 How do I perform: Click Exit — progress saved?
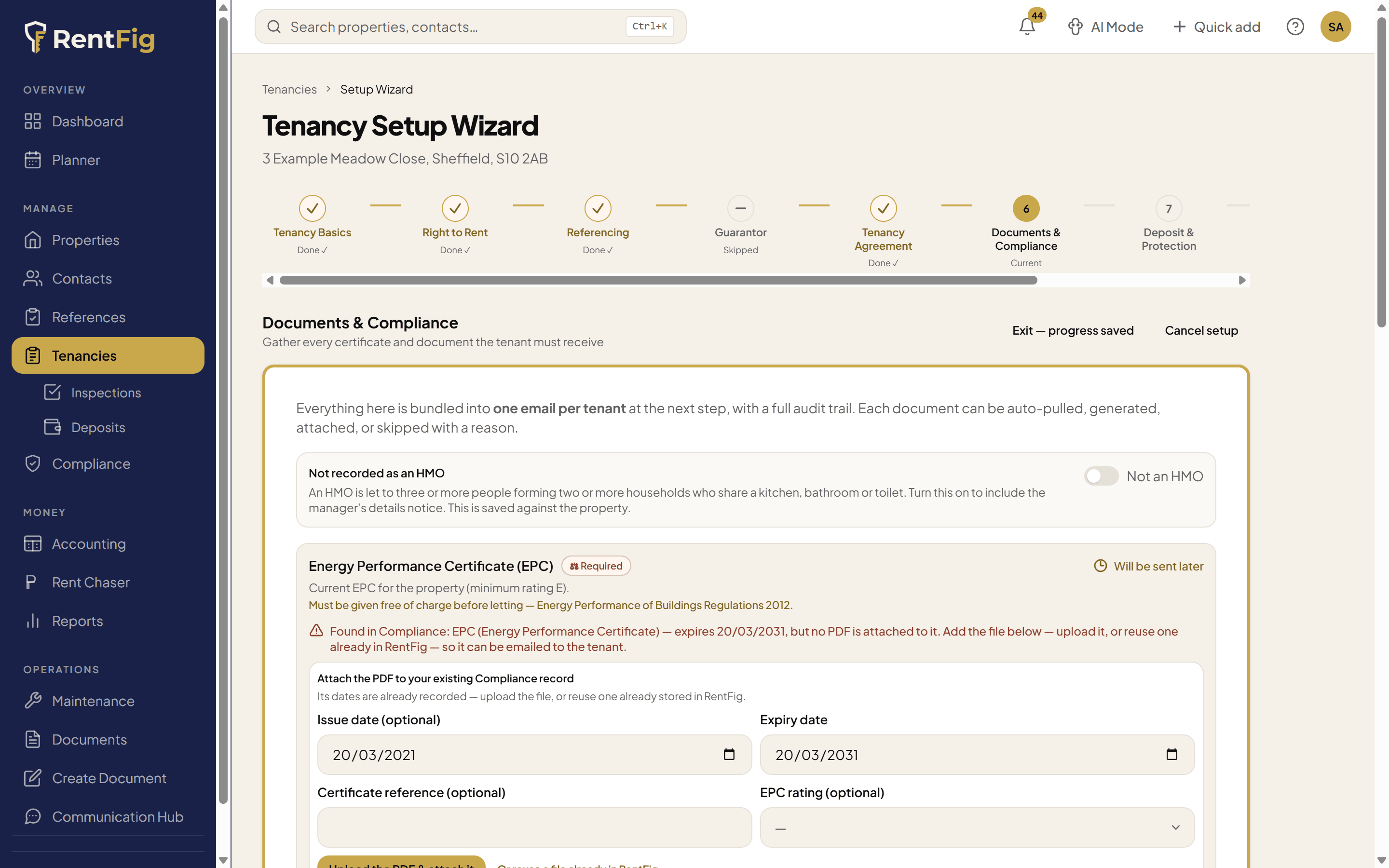tap(1073, 330)
